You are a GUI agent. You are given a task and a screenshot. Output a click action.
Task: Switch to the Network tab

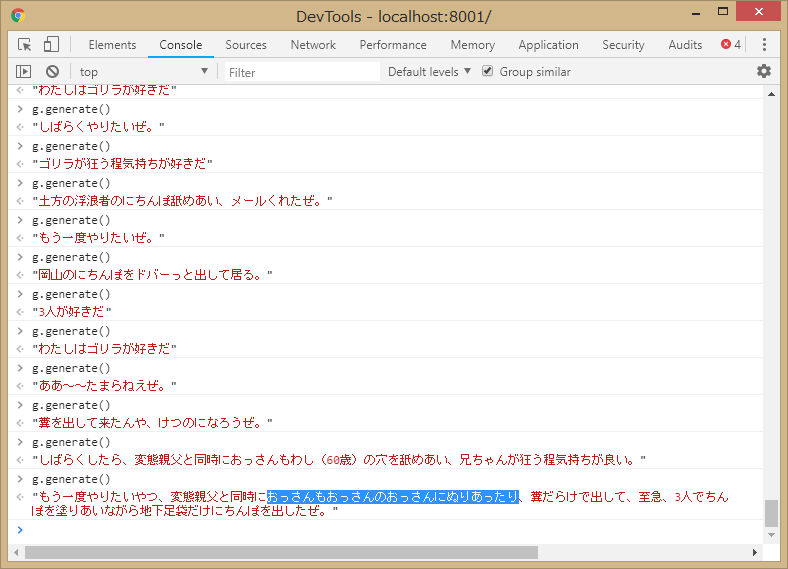pos(313,45)
